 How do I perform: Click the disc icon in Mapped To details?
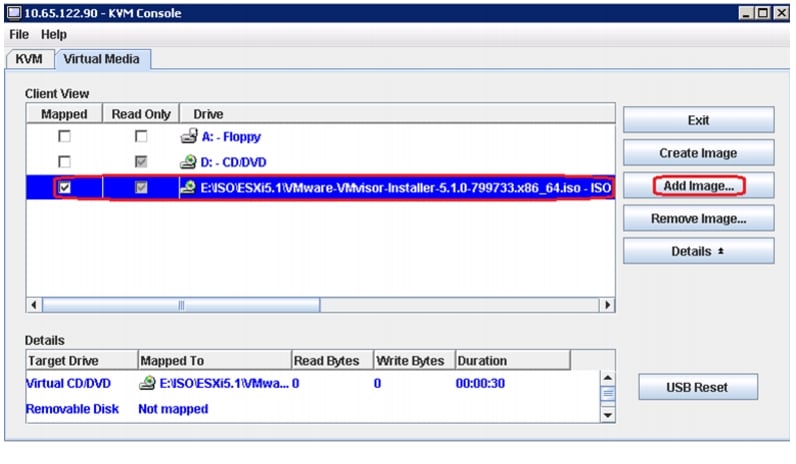147,383
